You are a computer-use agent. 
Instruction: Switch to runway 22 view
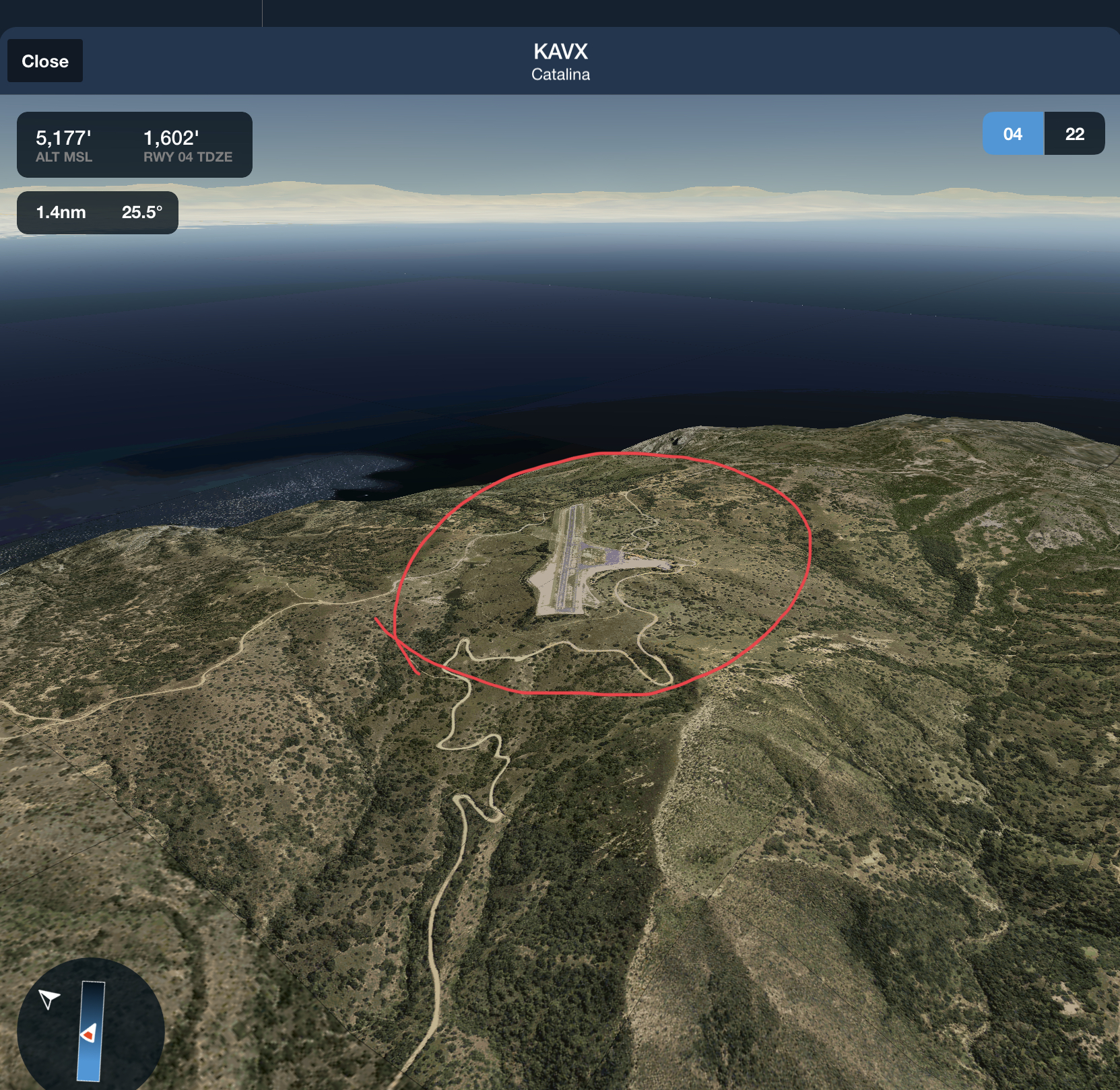click(x=1074, y=134)
